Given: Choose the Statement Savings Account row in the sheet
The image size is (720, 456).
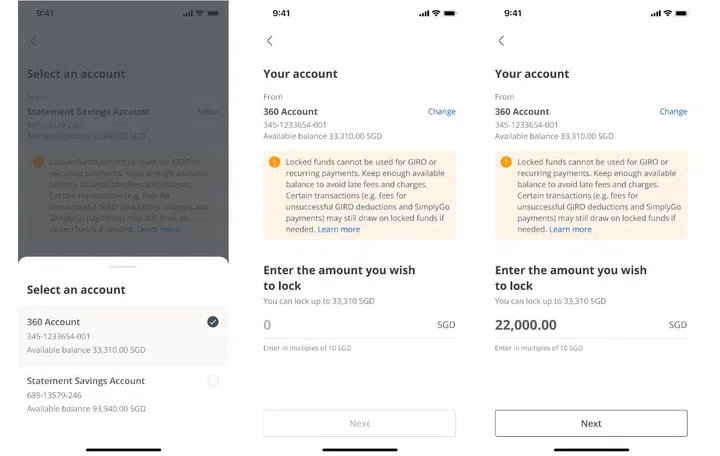Looking at the screenshot, I should pos(123,394).
